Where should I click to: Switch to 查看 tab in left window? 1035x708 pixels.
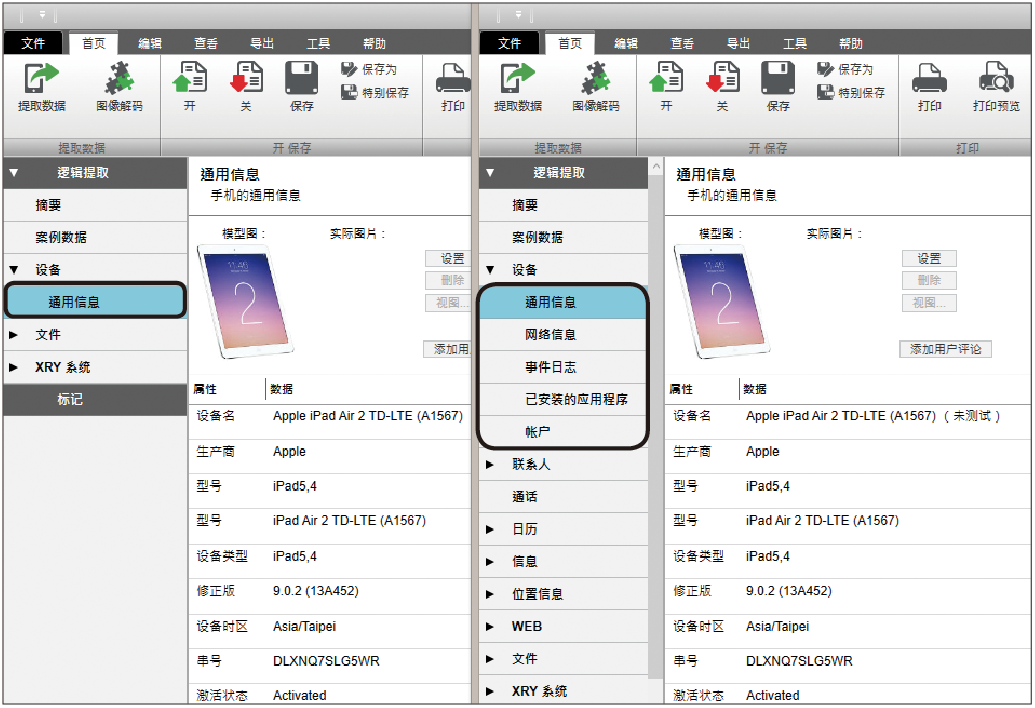tap(206, 43)
